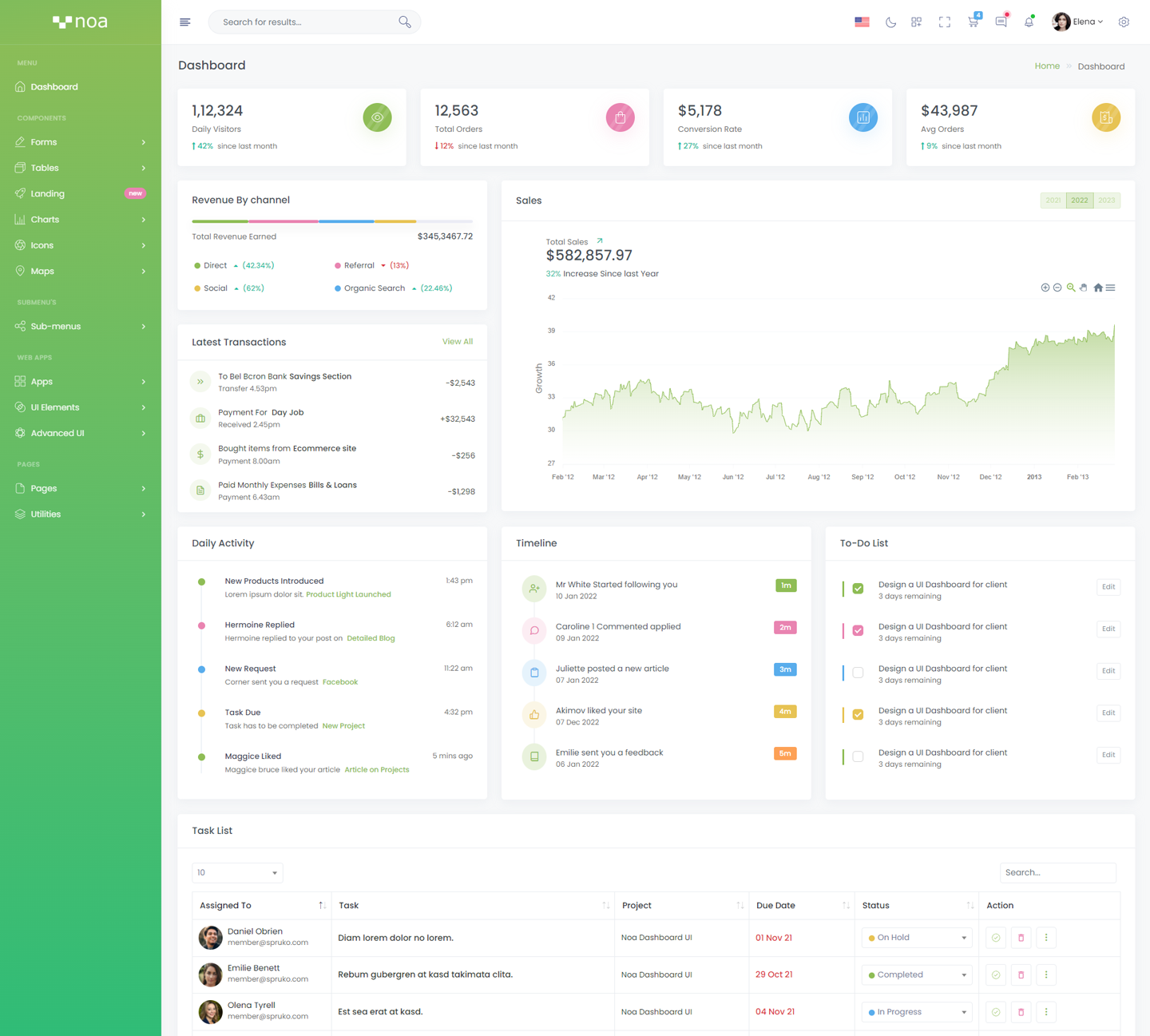Enter fullscreen mode using header icon
Screen dimensions: 1150x1036
tap(945, 22)
